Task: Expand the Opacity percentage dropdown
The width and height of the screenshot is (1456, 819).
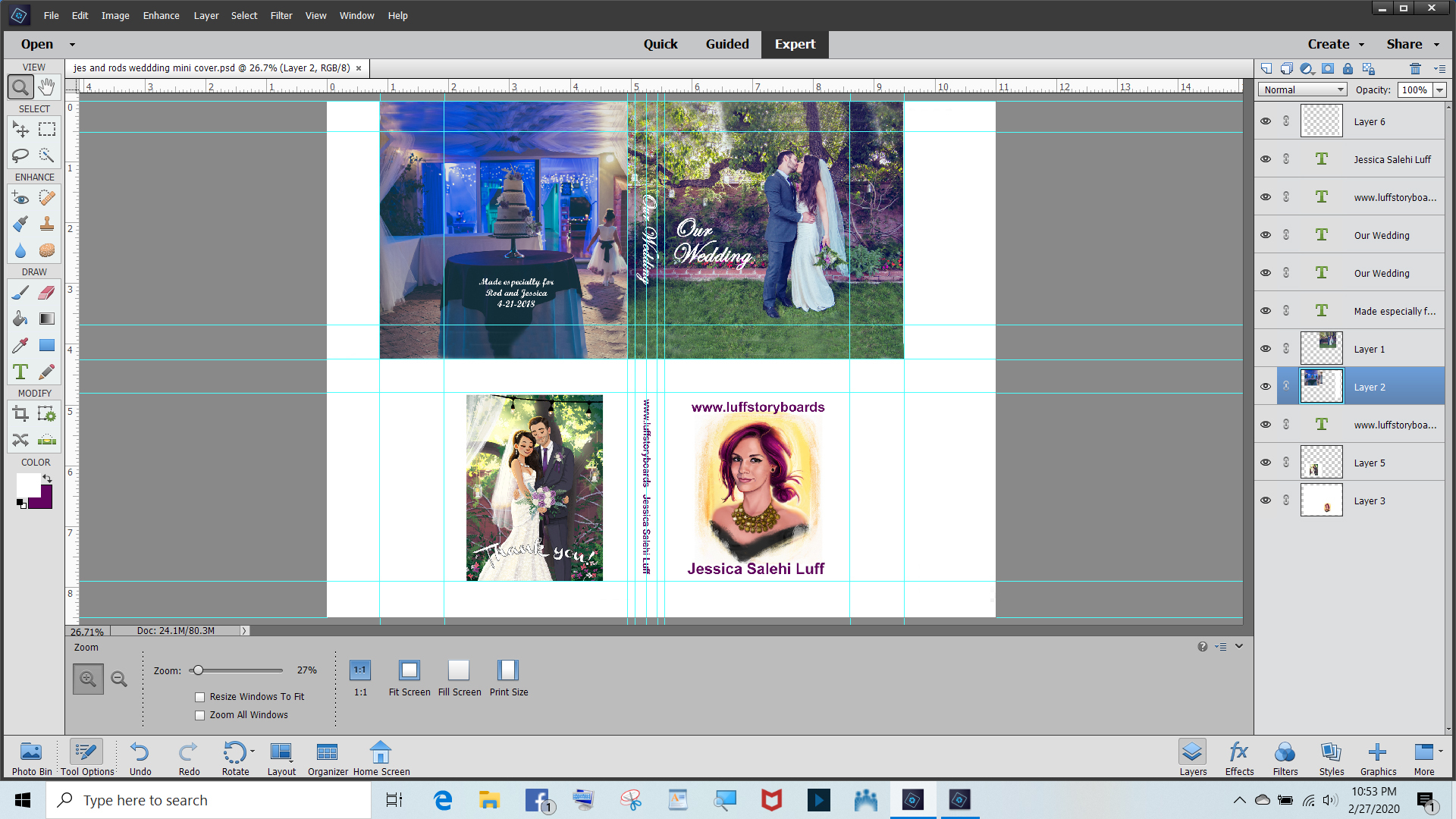Action: click(1439, 89)
